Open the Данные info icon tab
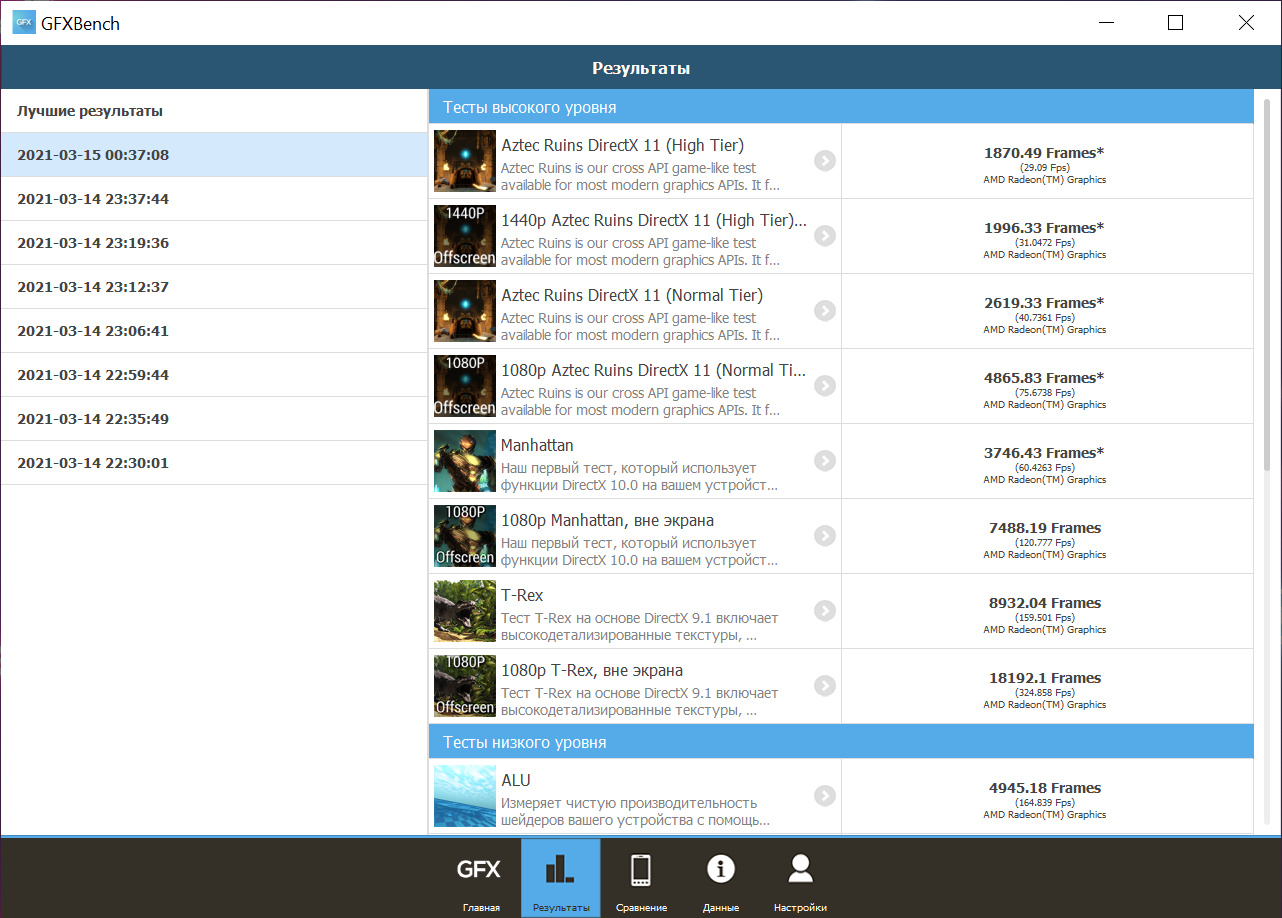 720,877
